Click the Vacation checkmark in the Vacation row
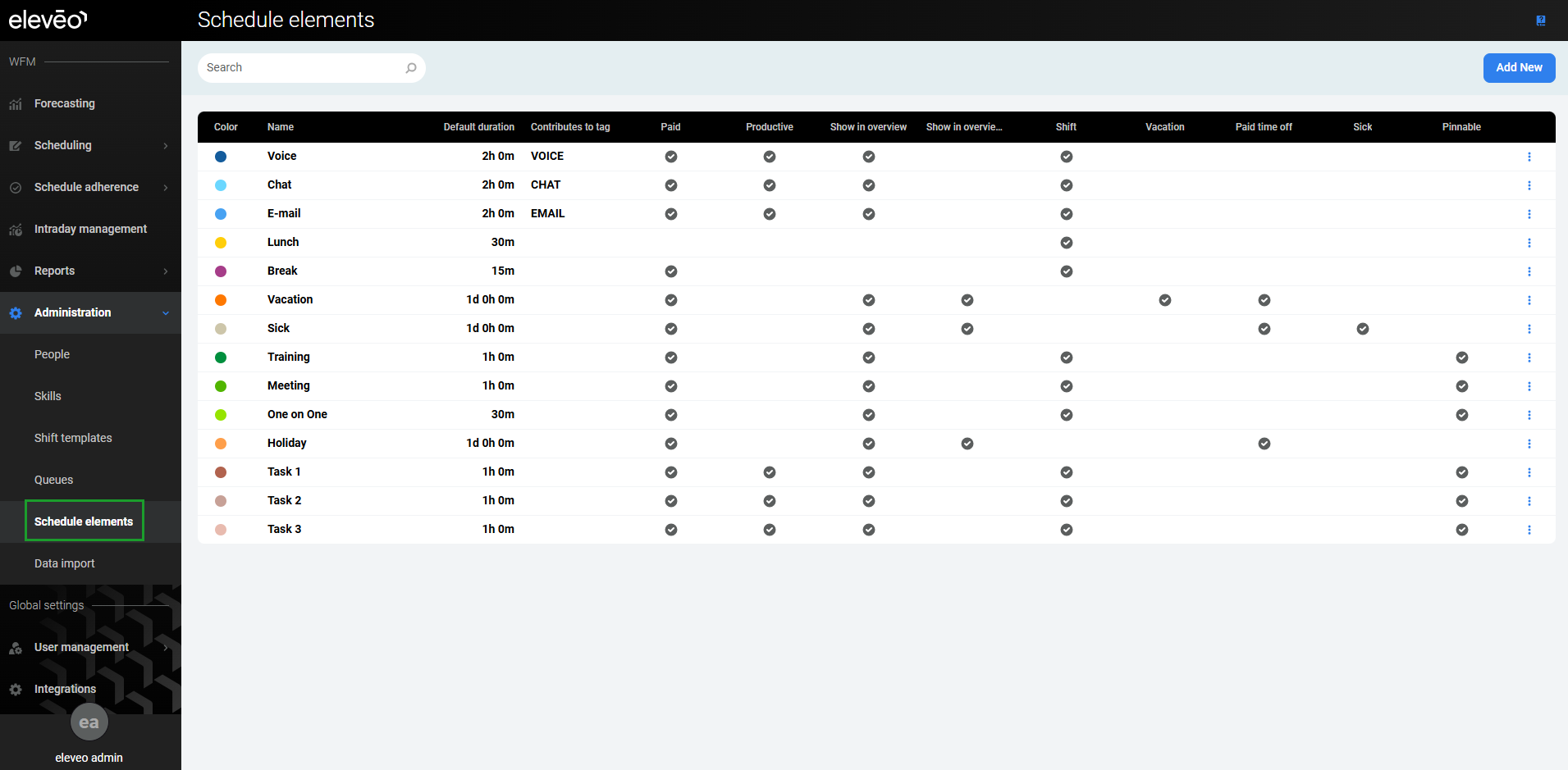The height and width of the screenshot is (770, 1568). [1165, 300]
